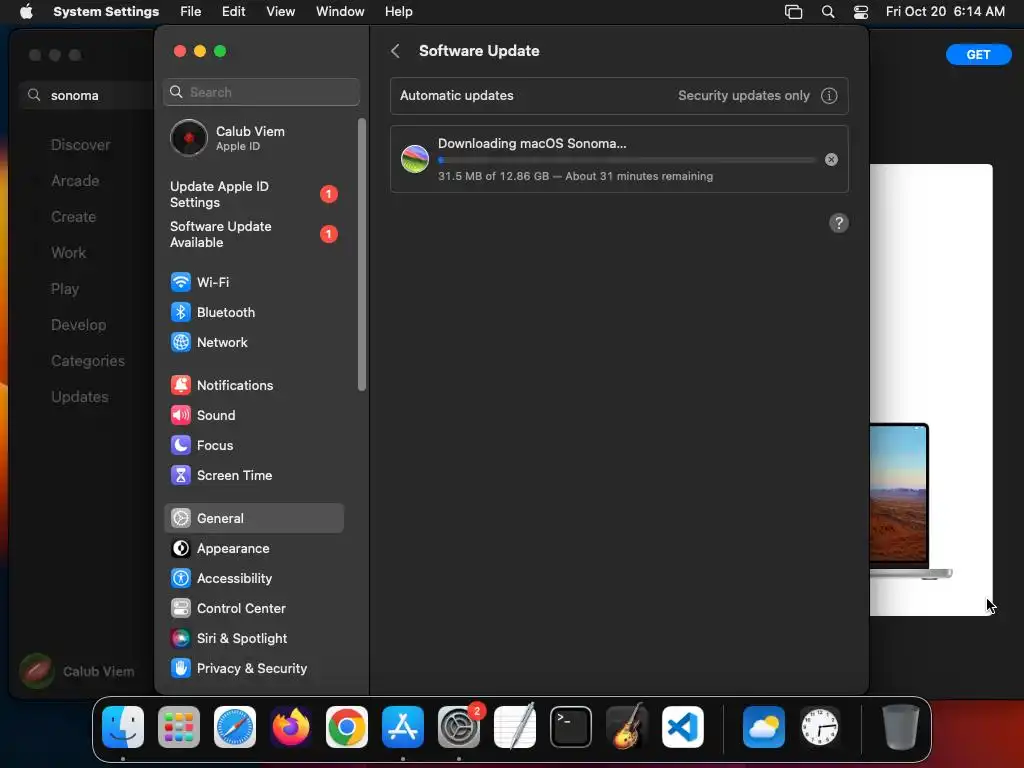Viewport: 1024px width, 768px height.
Task: Select General in sidebar
Action: (253, 519)
